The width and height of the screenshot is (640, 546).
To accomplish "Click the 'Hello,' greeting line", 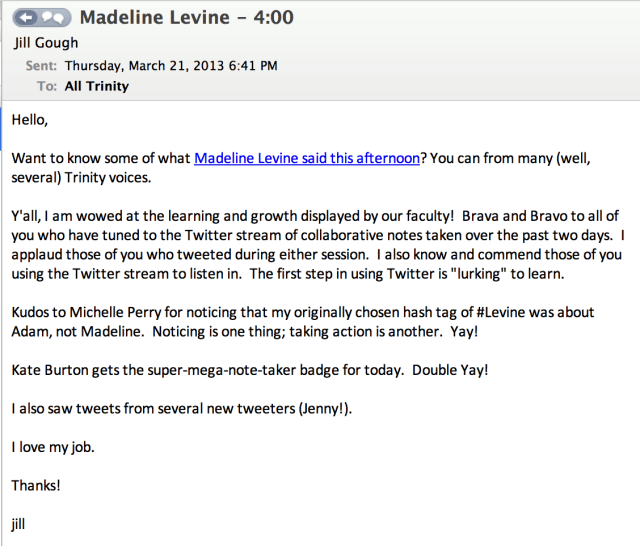I will 31,120.
